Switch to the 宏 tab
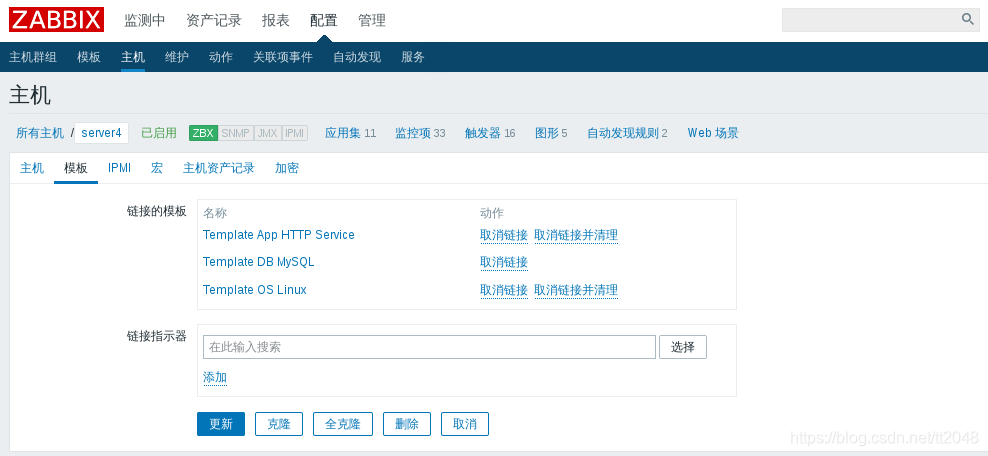Viewport: 988px width, 456px height. (157, 168)
